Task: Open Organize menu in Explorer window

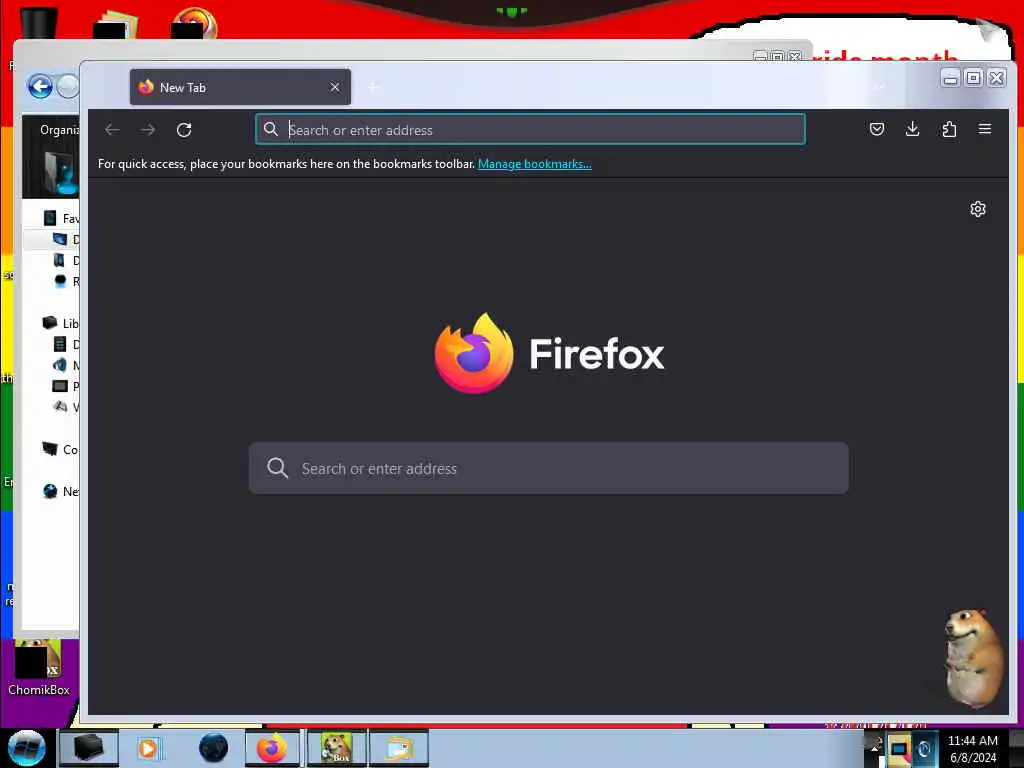Action: point(59,130)
